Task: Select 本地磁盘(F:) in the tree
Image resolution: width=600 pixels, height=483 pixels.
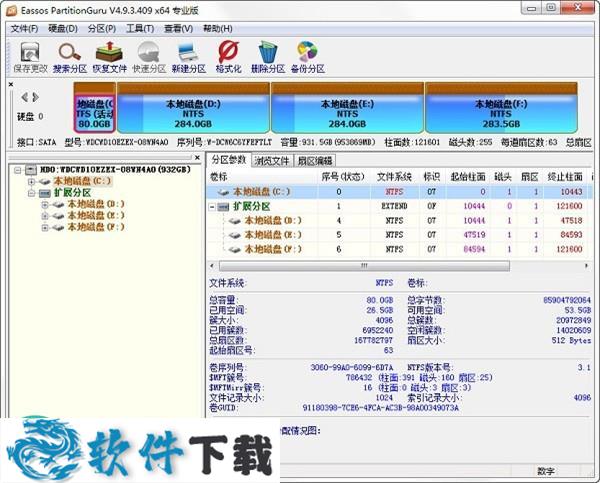Action: click(96, 227)
